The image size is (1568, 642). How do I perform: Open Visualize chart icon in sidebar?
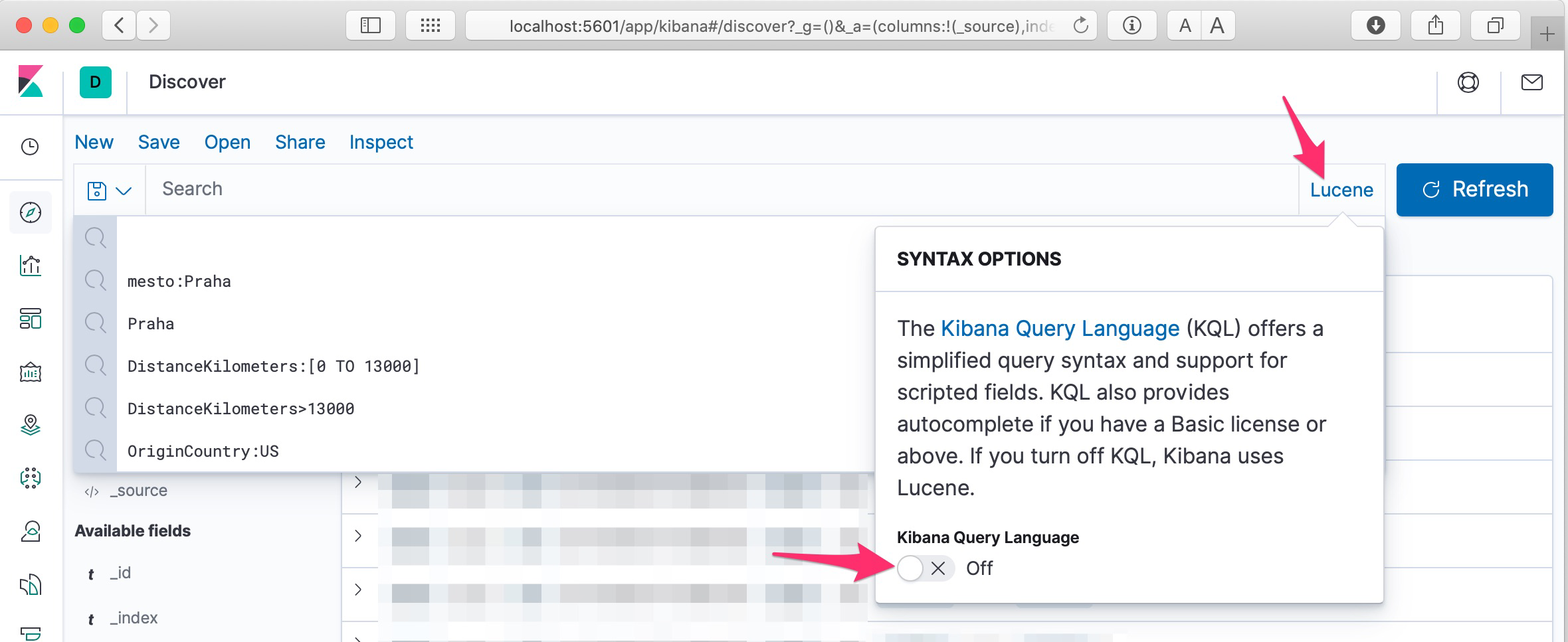tap(31, 266)
